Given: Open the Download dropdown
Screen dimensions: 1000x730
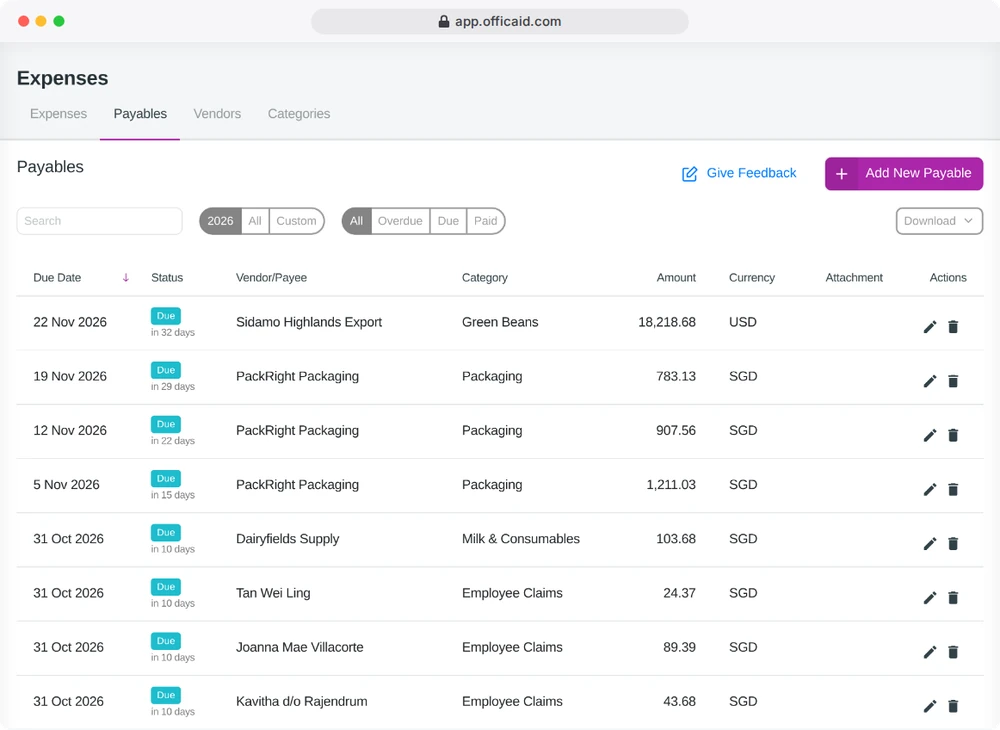Looking at the screenshot, I should pyautogui.click(x=939, y=221).
